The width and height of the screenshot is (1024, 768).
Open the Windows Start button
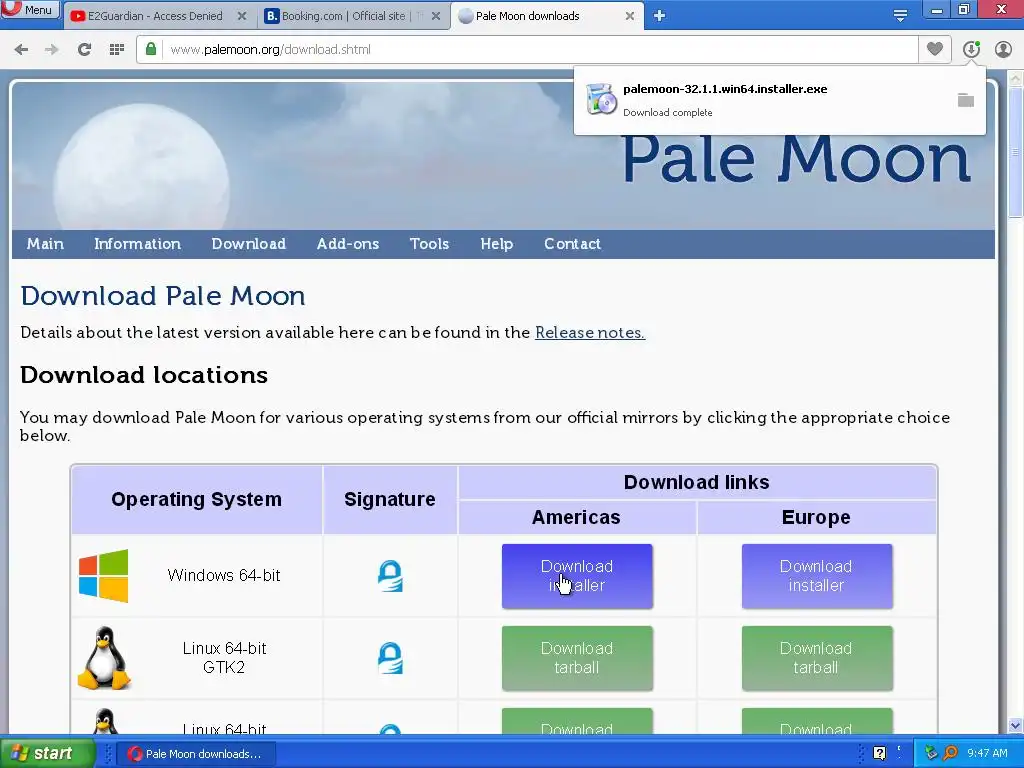tap(47, 754)
